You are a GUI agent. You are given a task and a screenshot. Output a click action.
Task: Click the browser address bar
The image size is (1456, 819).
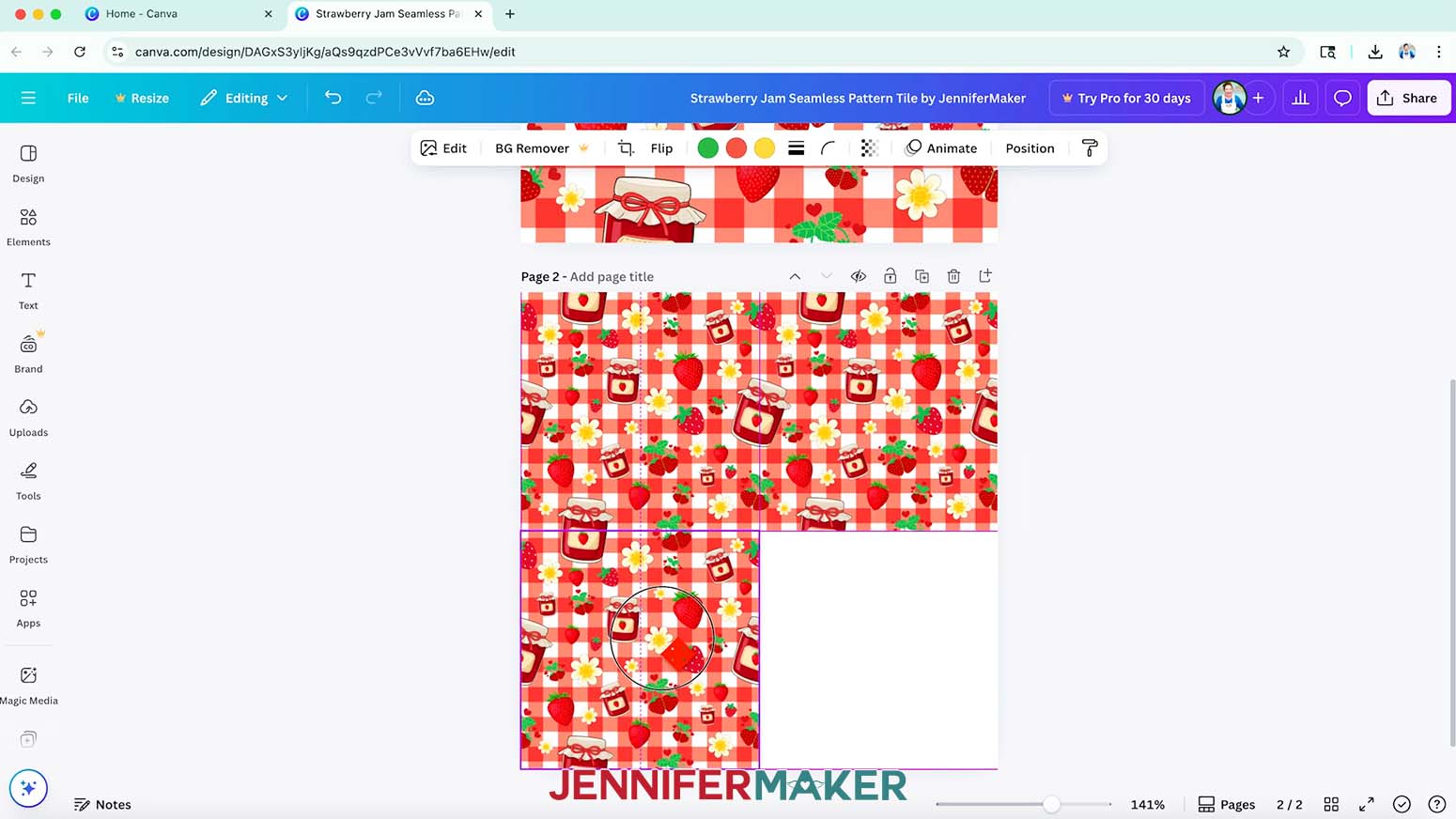695,52
